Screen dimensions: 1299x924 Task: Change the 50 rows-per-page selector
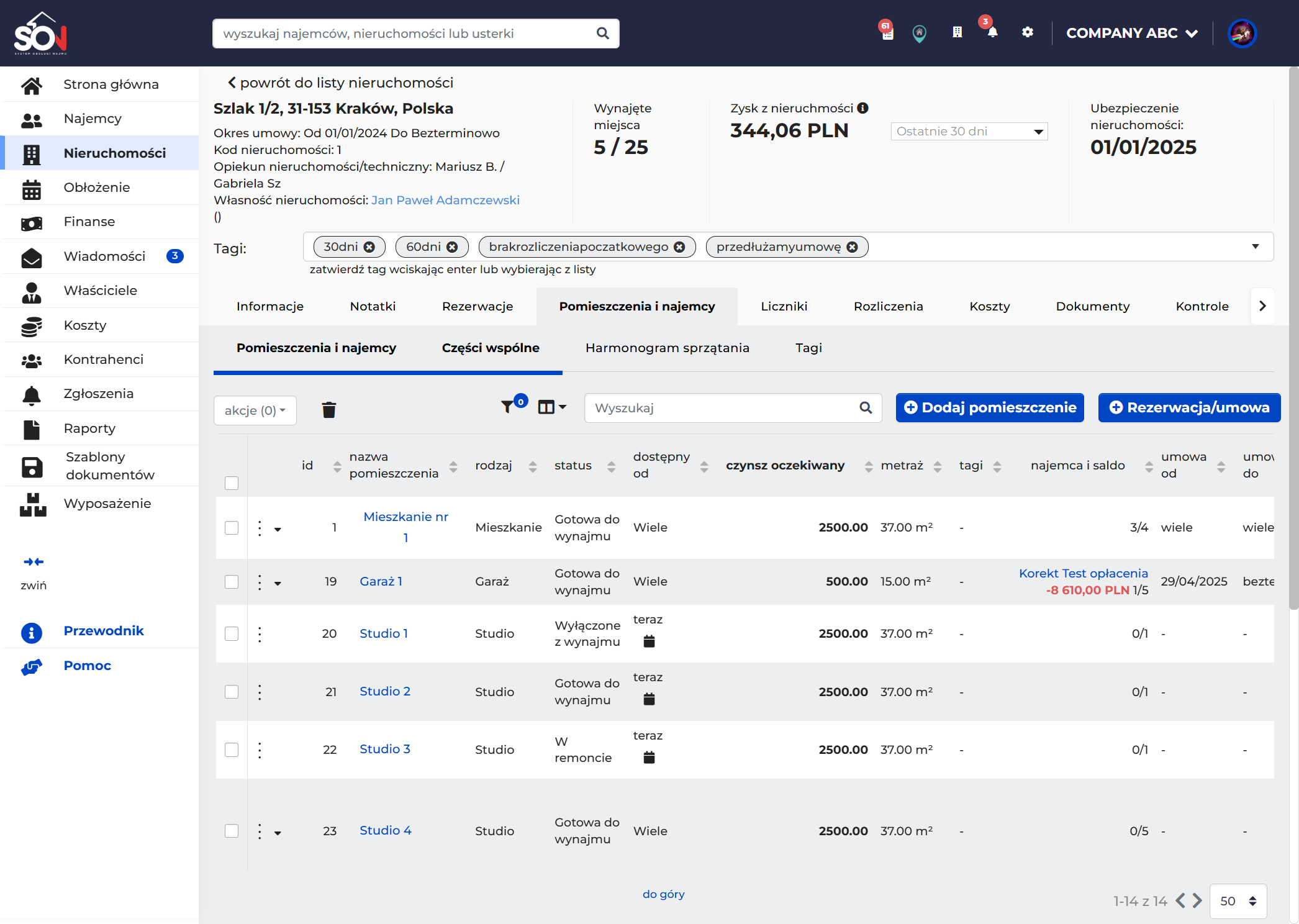pos(1238,901)
